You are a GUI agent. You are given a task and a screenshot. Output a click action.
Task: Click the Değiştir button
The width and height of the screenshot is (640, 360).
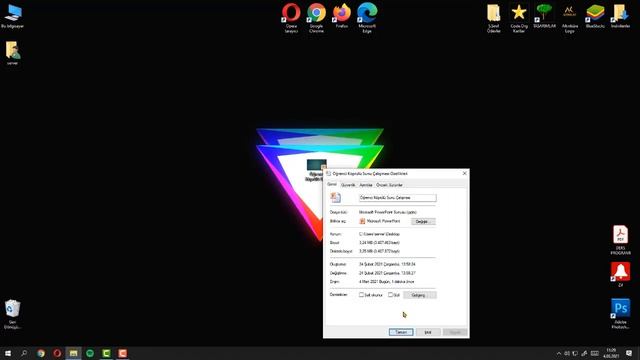(423, 222)
